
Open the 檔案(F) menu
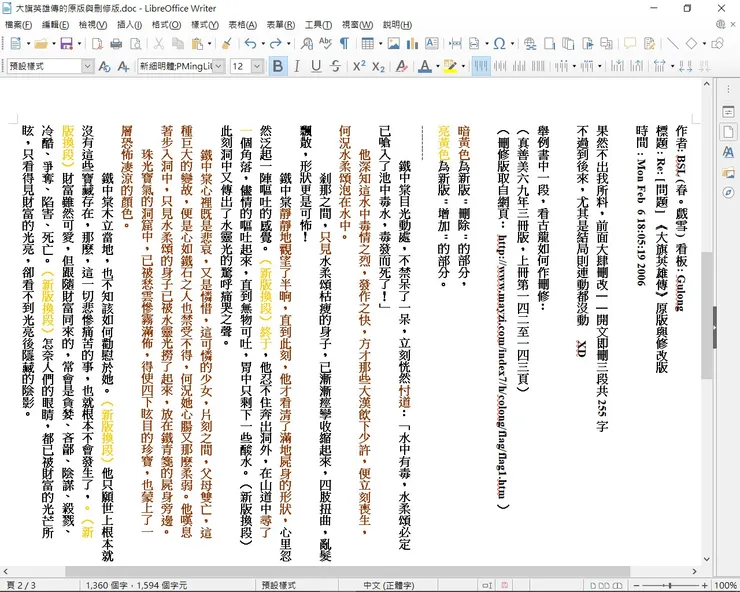point(19,25)
